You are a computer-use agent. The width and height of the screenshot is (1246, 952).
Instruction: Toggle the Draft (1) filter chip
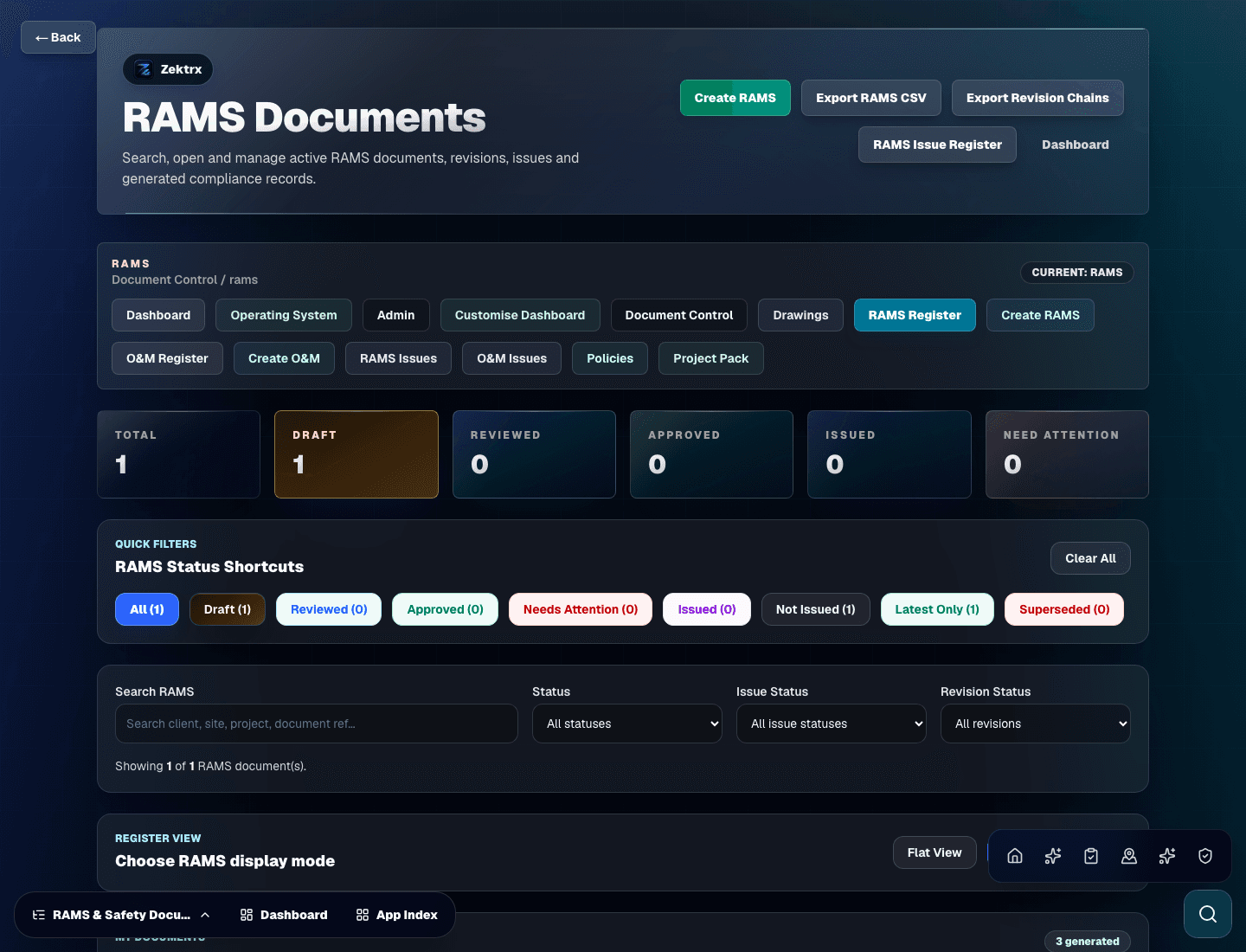pos(228,609)
